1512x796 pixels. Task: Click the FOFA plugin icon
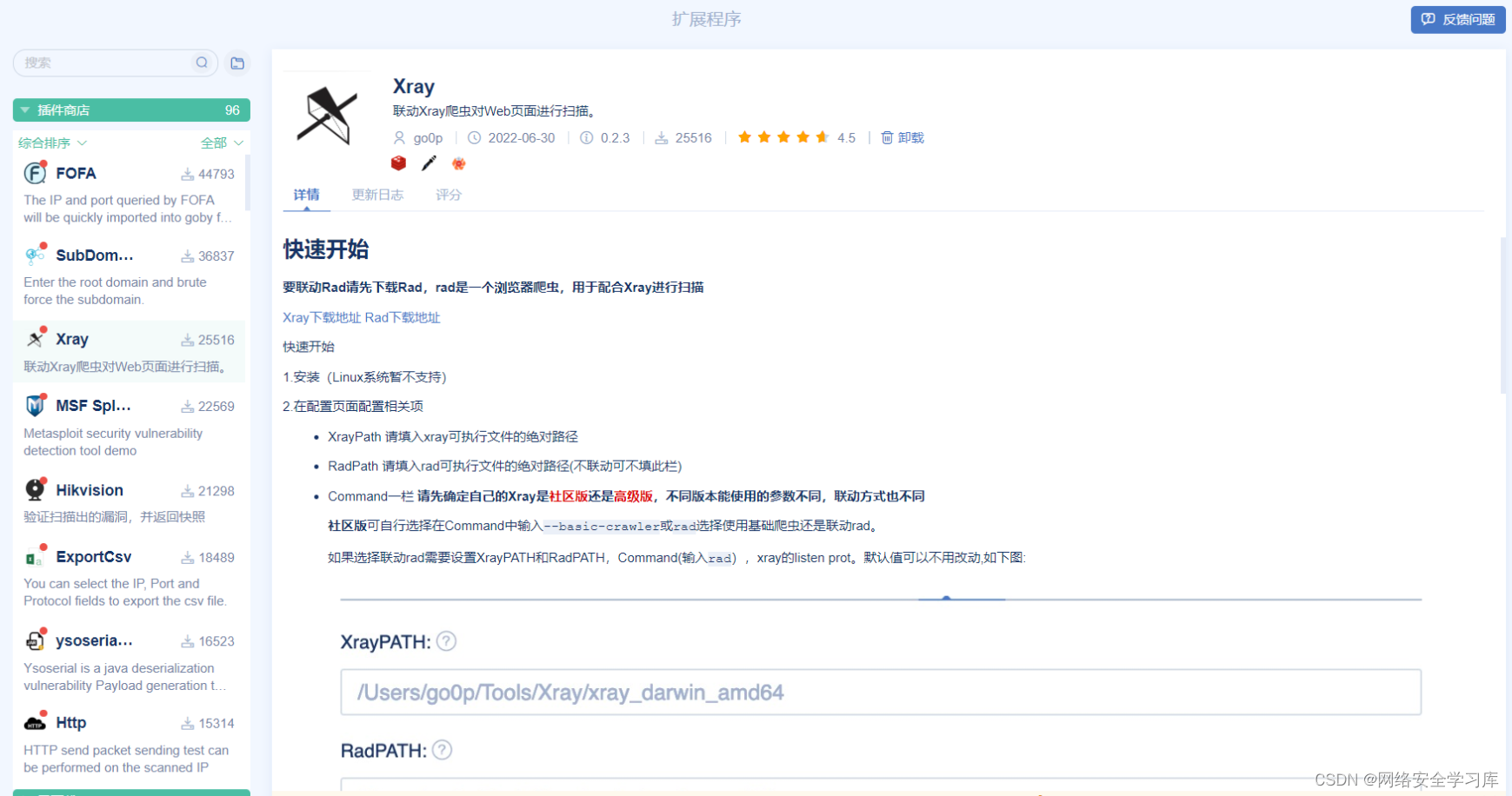(x=35, y=173)
